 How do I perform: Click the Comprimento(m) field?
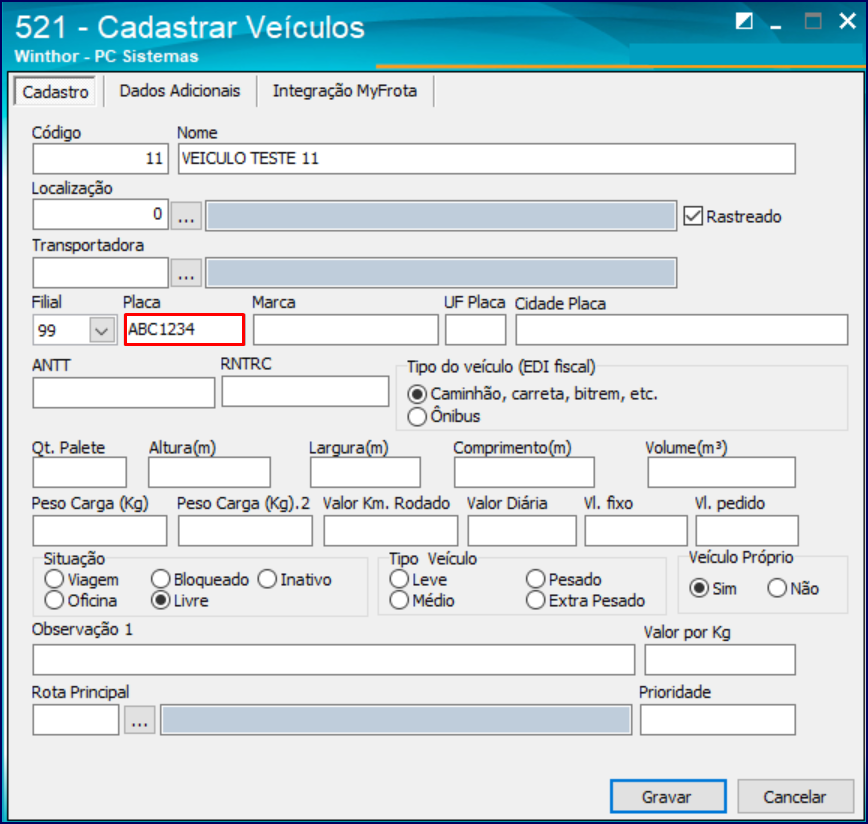click(x=524, y=472)
